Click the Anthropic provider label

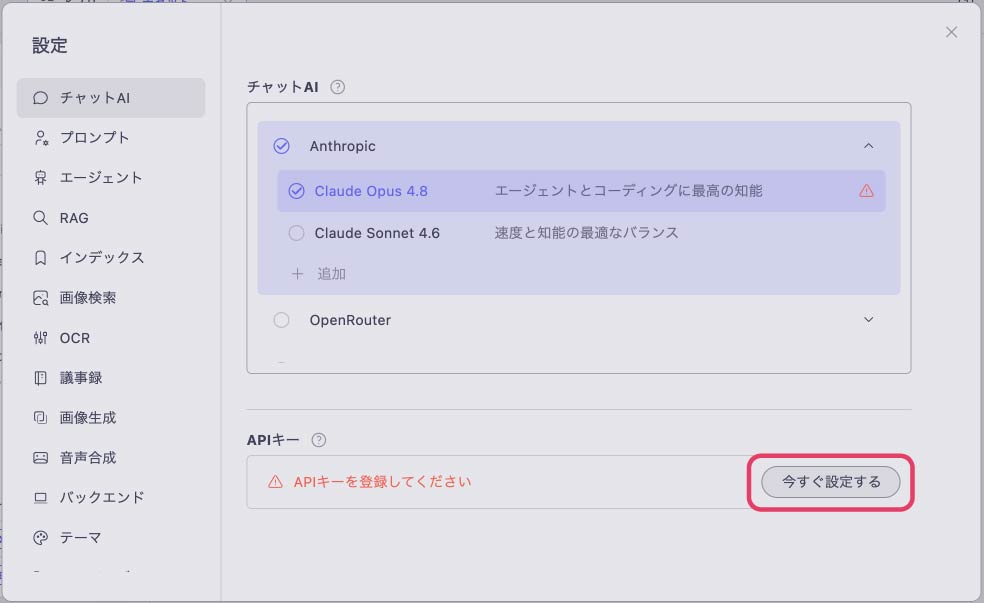(x=343, y=146)
